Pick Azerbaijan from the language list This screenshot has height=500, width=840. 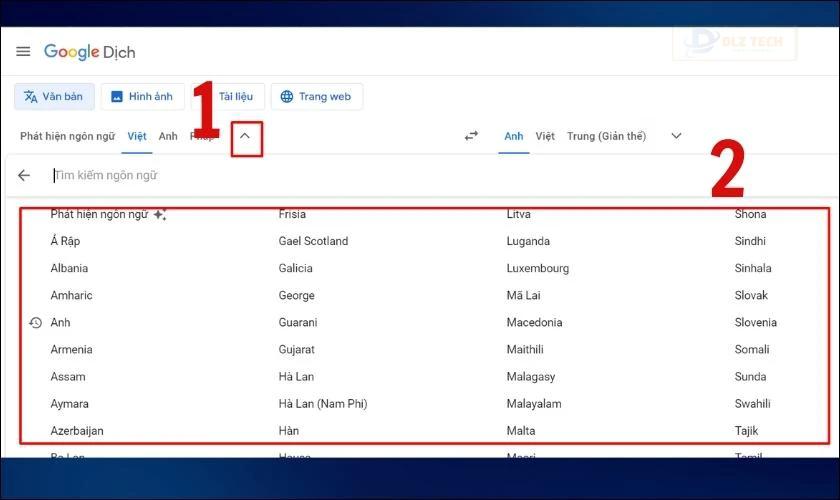(77, 431)
